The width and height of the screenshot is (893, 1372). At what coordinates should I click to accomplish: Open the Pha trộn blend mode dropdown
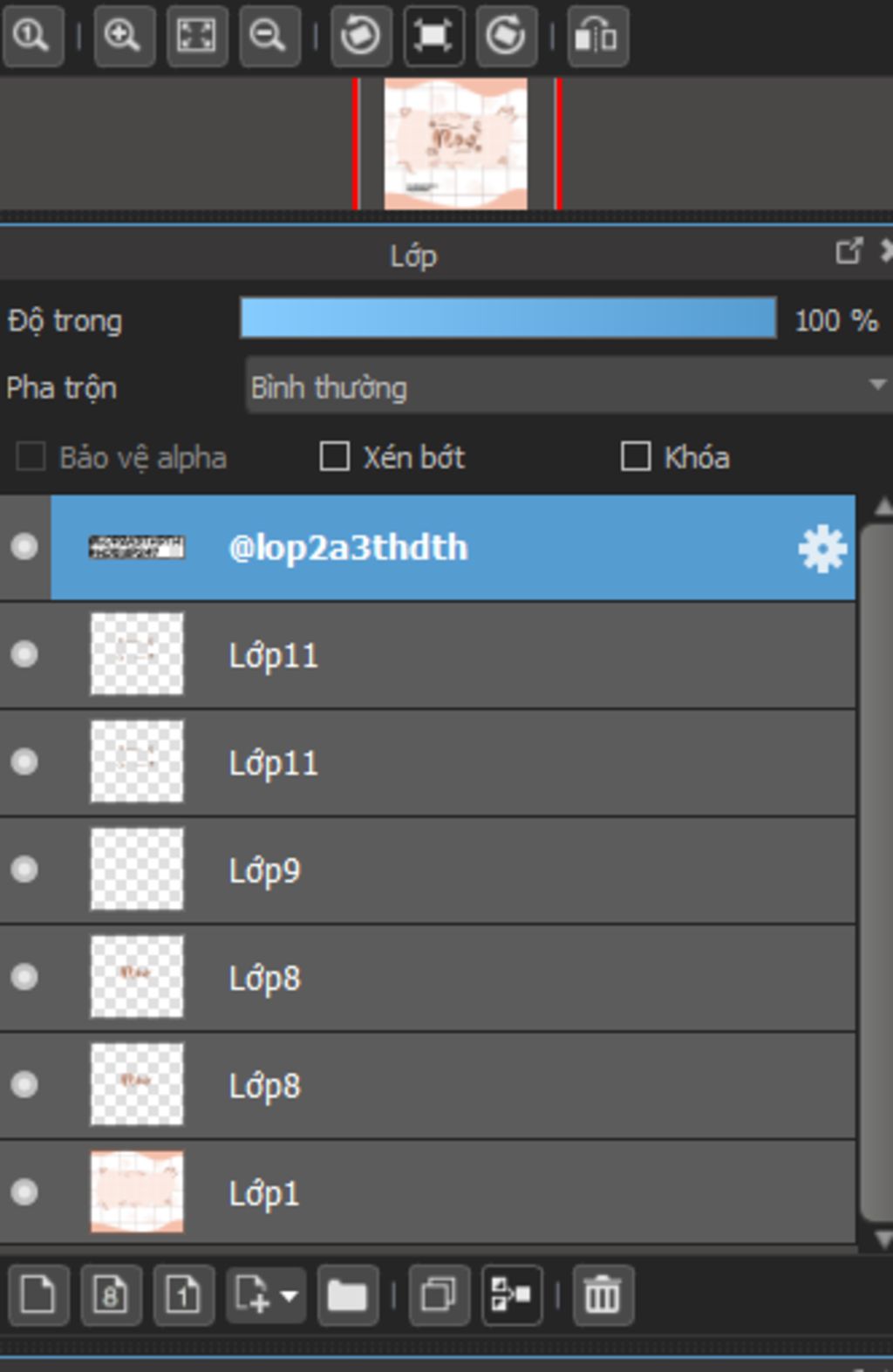coord(567,386)
